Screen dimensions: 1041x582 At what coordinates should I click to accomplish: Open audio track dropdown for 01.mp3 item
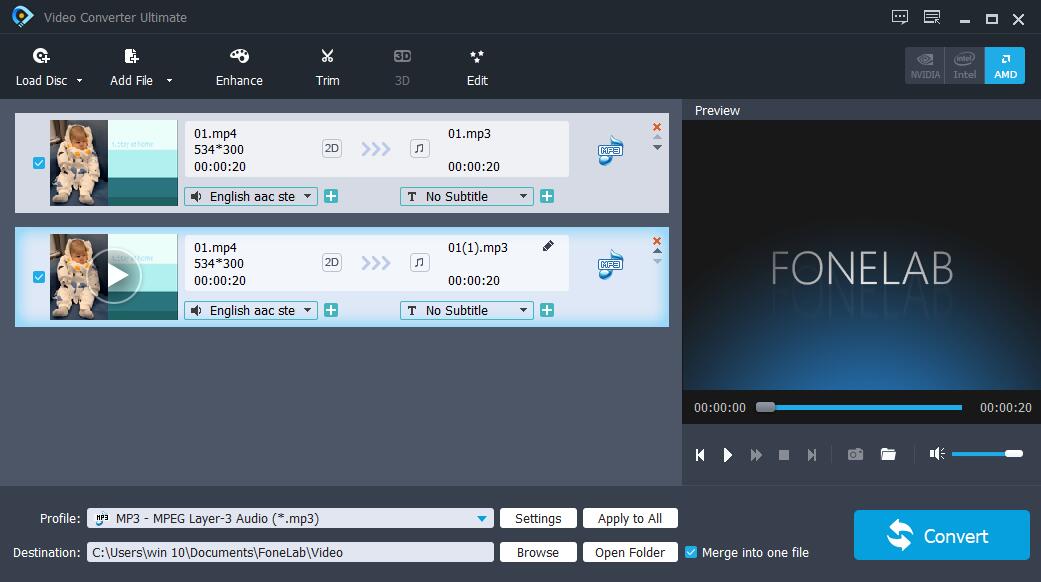click(251, 196)
